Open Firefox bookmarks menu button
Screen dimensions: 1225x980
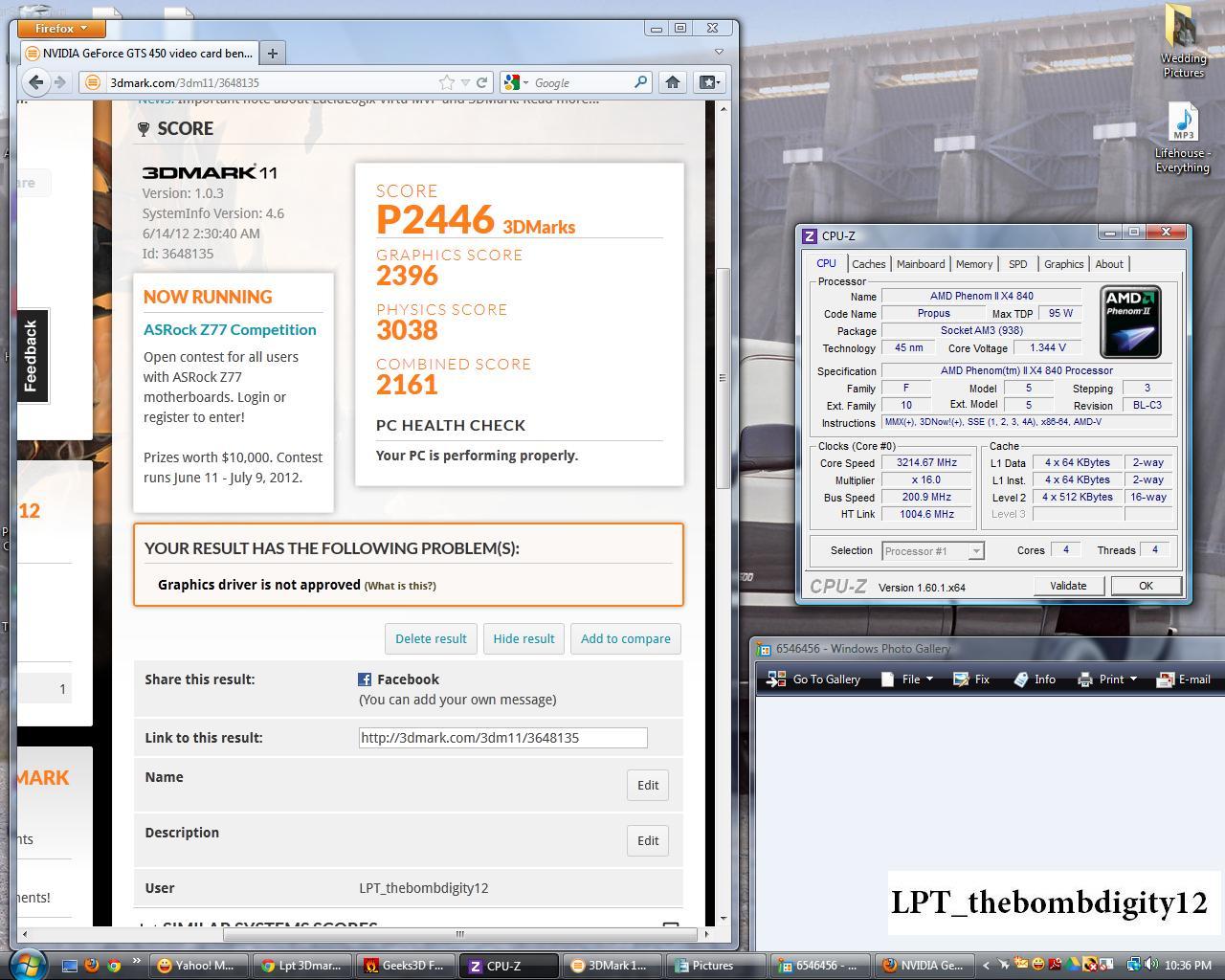point(708,82)
